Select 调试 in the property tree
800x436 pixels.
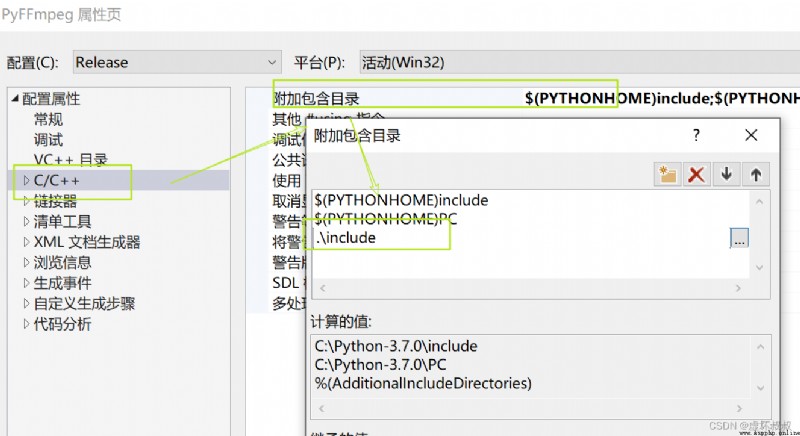click(x=48, y=140)
